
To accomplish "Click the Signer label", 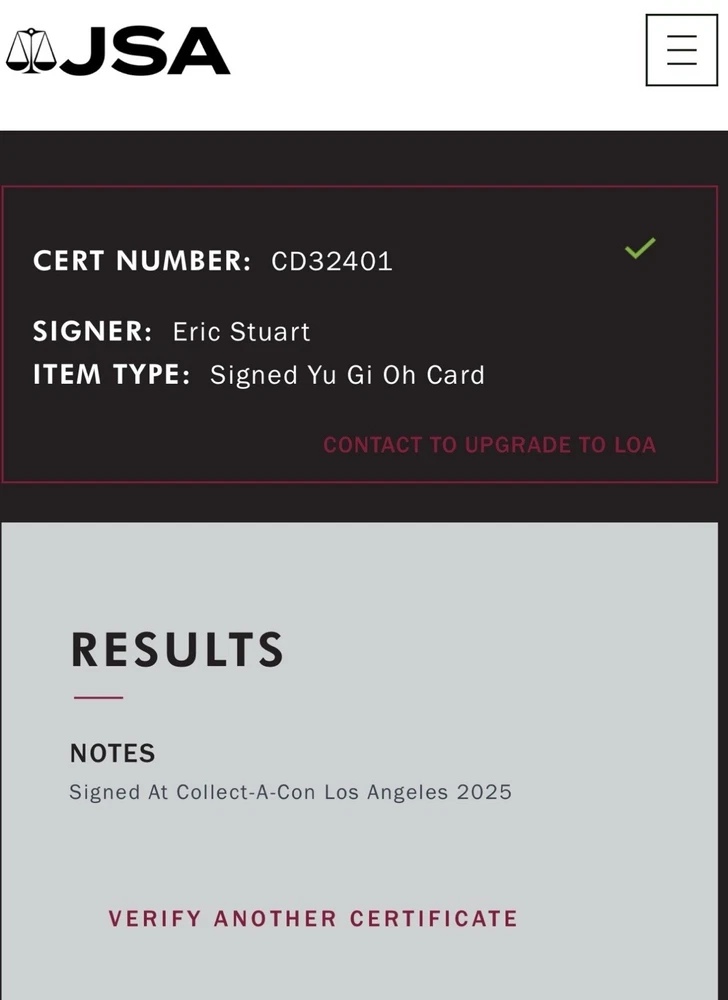I will (x=92, y=332).
